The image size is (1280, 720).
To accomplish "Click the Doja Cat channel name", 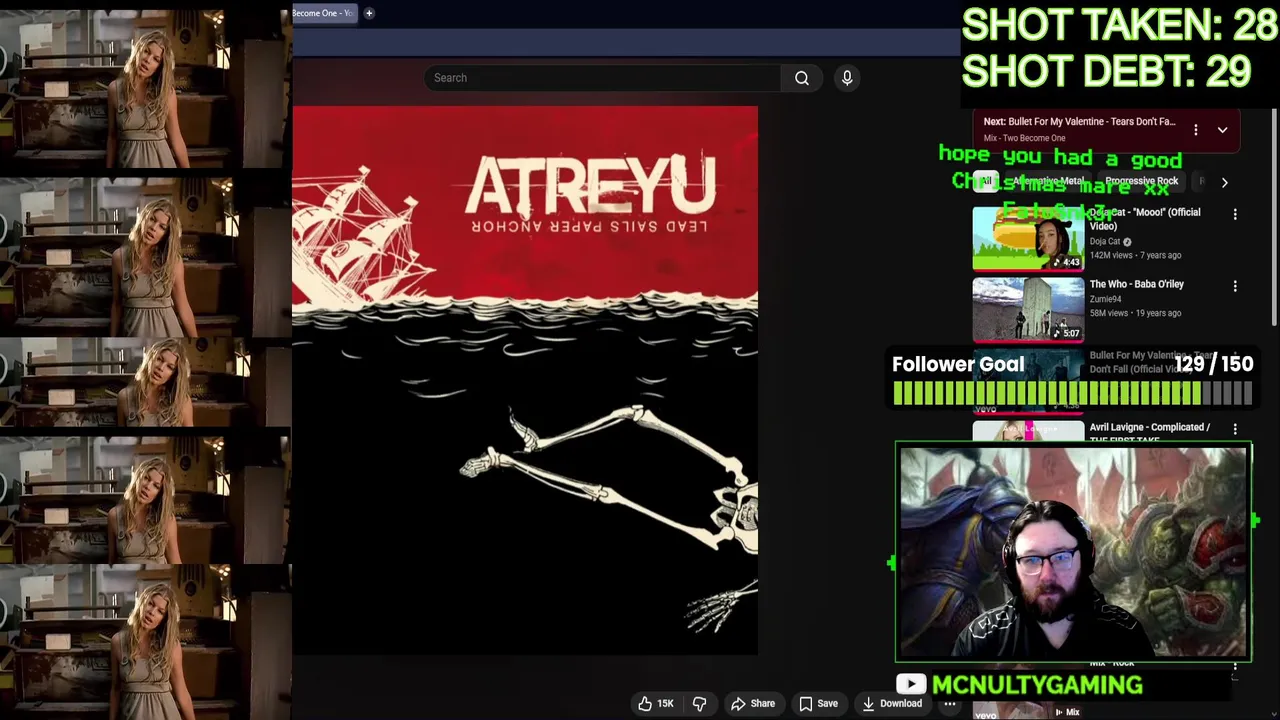I will click(1105, 241).
